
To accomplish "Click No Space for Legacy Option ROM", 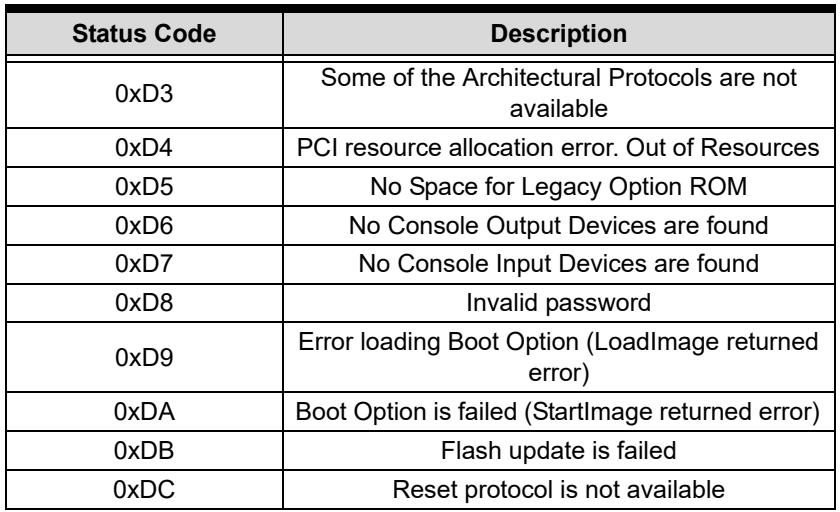I will point(559,187).
